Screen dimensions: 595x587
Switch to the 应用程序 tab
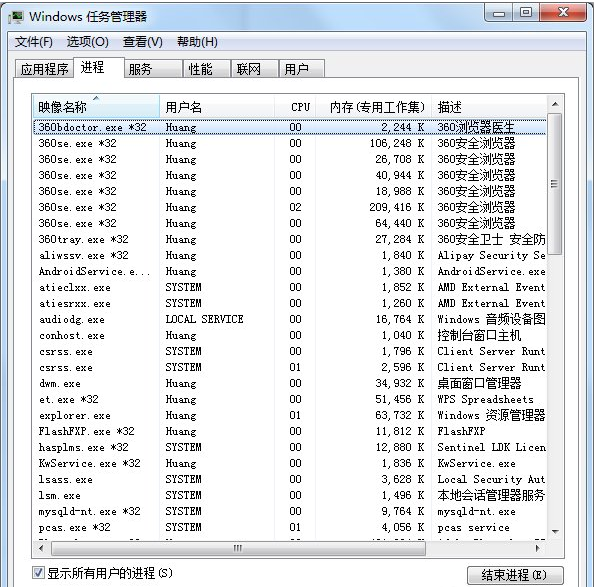point(44,69)
